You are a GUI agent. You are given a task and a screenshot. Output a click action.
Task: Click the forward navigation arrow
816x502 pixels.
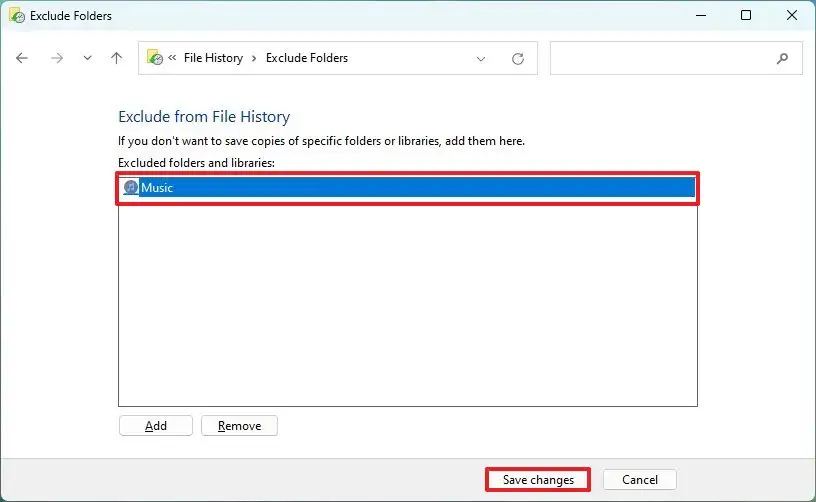57,58
